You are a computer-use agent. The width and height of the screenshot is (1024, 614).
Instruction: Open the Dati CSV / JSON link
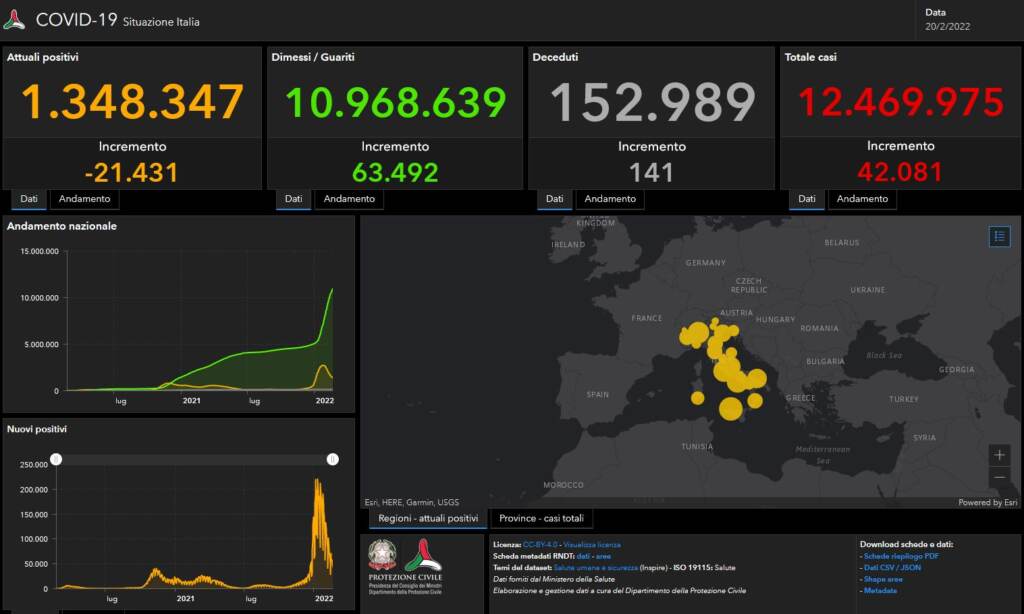892,568
